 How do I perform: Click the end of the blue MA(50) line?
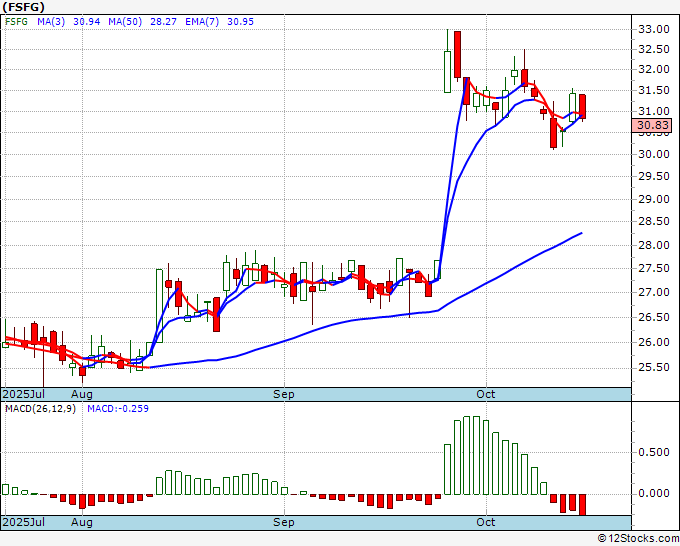tap(582, 233)
